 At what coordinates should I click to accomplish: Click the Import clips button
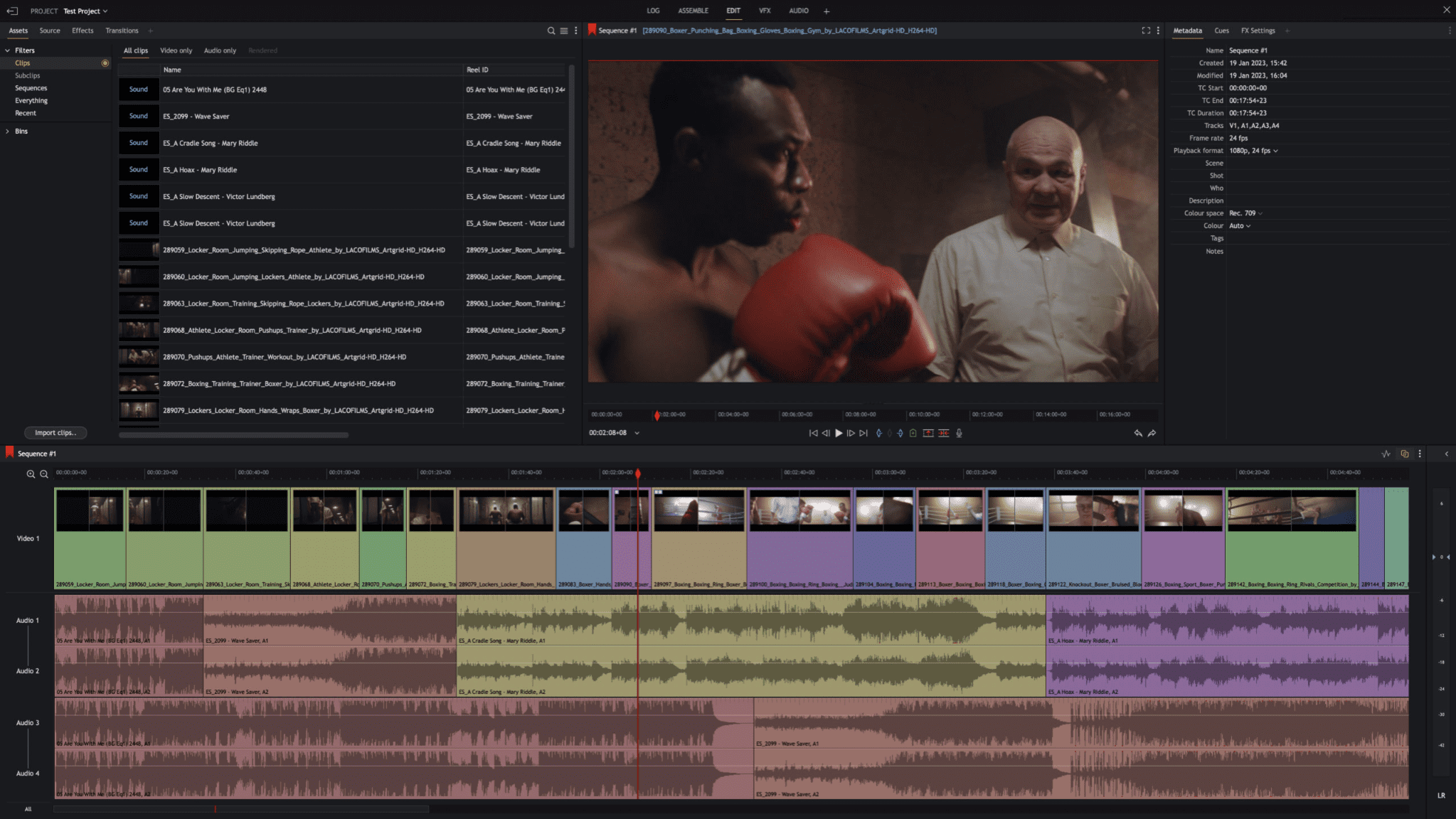pyautogui.click(x=55, y=432)
